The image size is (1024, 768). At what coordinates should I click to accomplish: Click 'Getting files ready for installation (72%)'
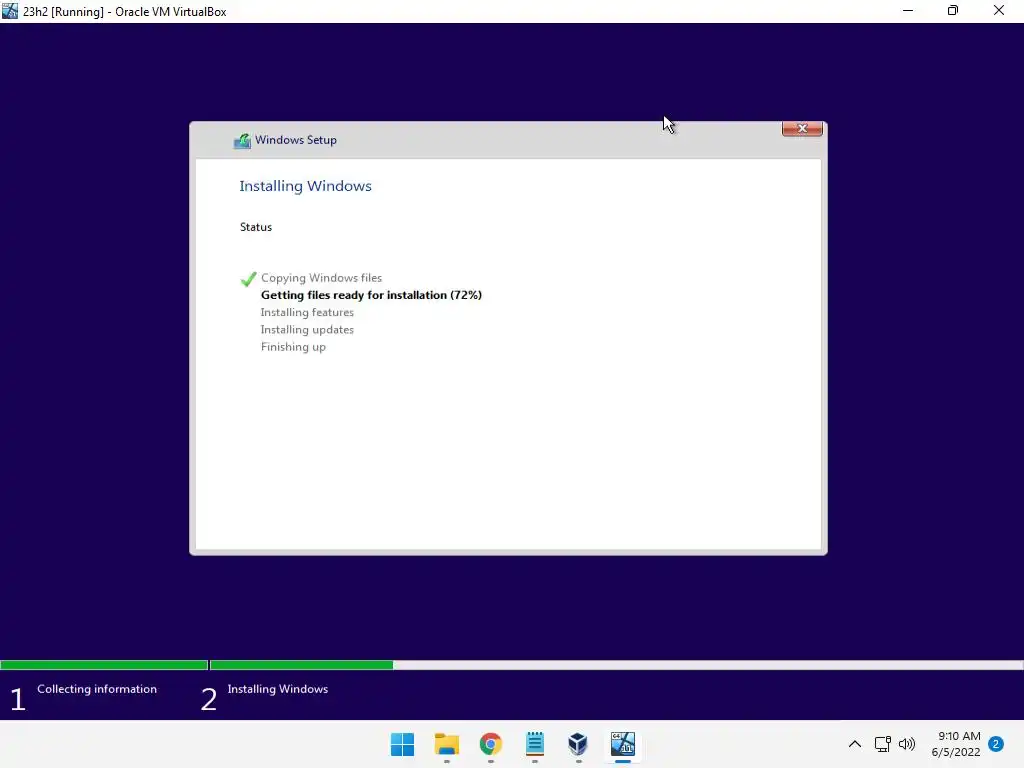371,295
